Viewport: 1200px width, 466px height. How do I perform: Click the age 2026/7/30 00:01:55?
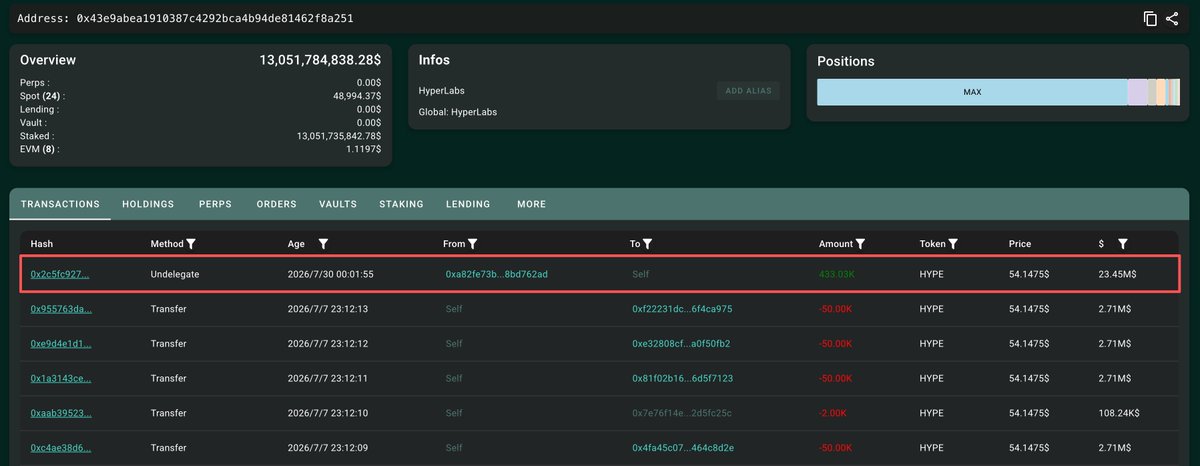330,273
